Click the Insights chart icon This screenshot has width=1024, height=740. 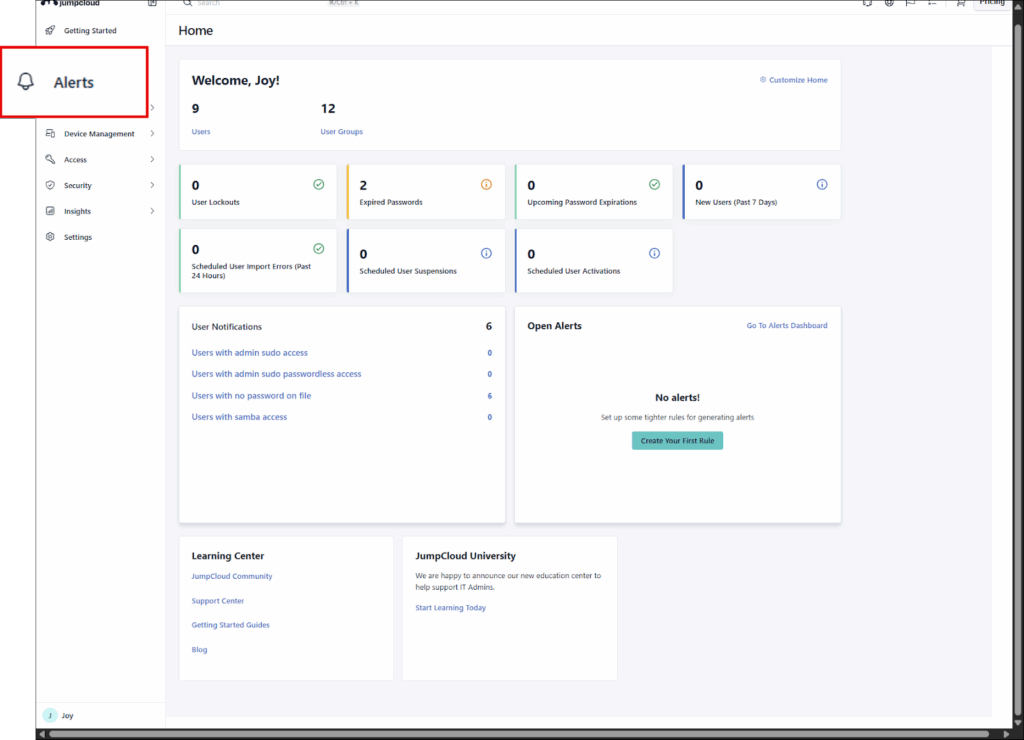coord(50,212)
